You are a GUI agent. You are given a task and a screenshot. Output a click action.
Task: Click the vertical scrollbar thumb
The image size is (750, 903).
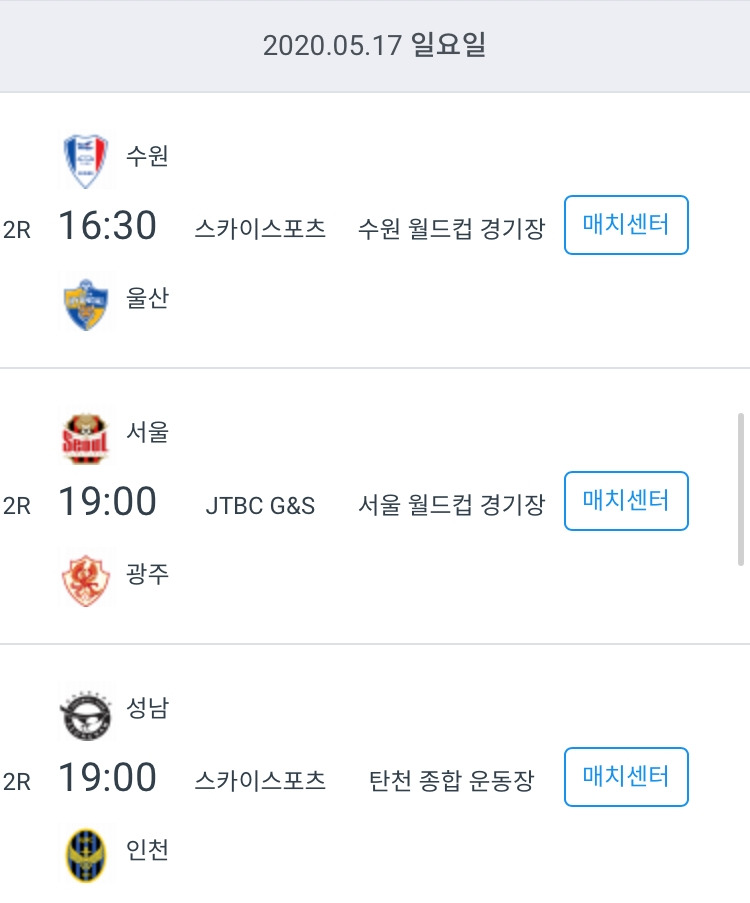(741, 490)
